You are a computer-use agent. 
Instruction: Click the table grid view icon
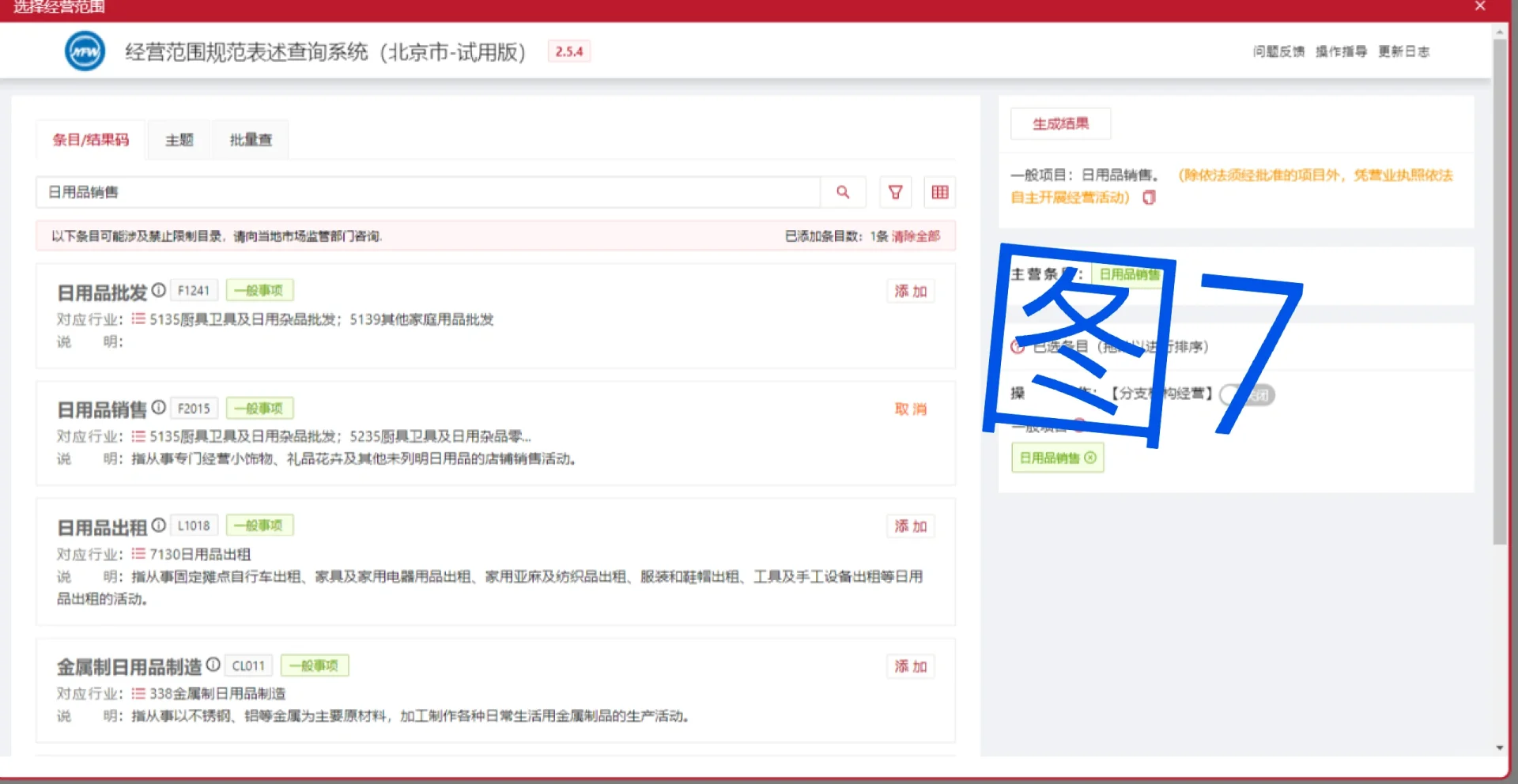point(939,192)
